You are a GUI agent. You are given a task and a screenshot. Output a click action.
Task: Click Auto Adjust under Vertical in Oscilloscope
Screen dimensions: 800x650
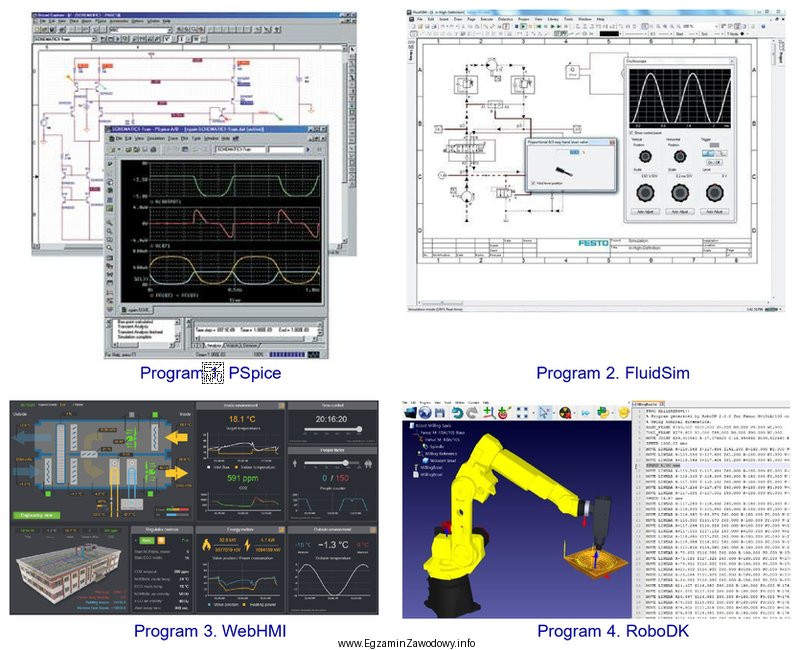[645, 212]
